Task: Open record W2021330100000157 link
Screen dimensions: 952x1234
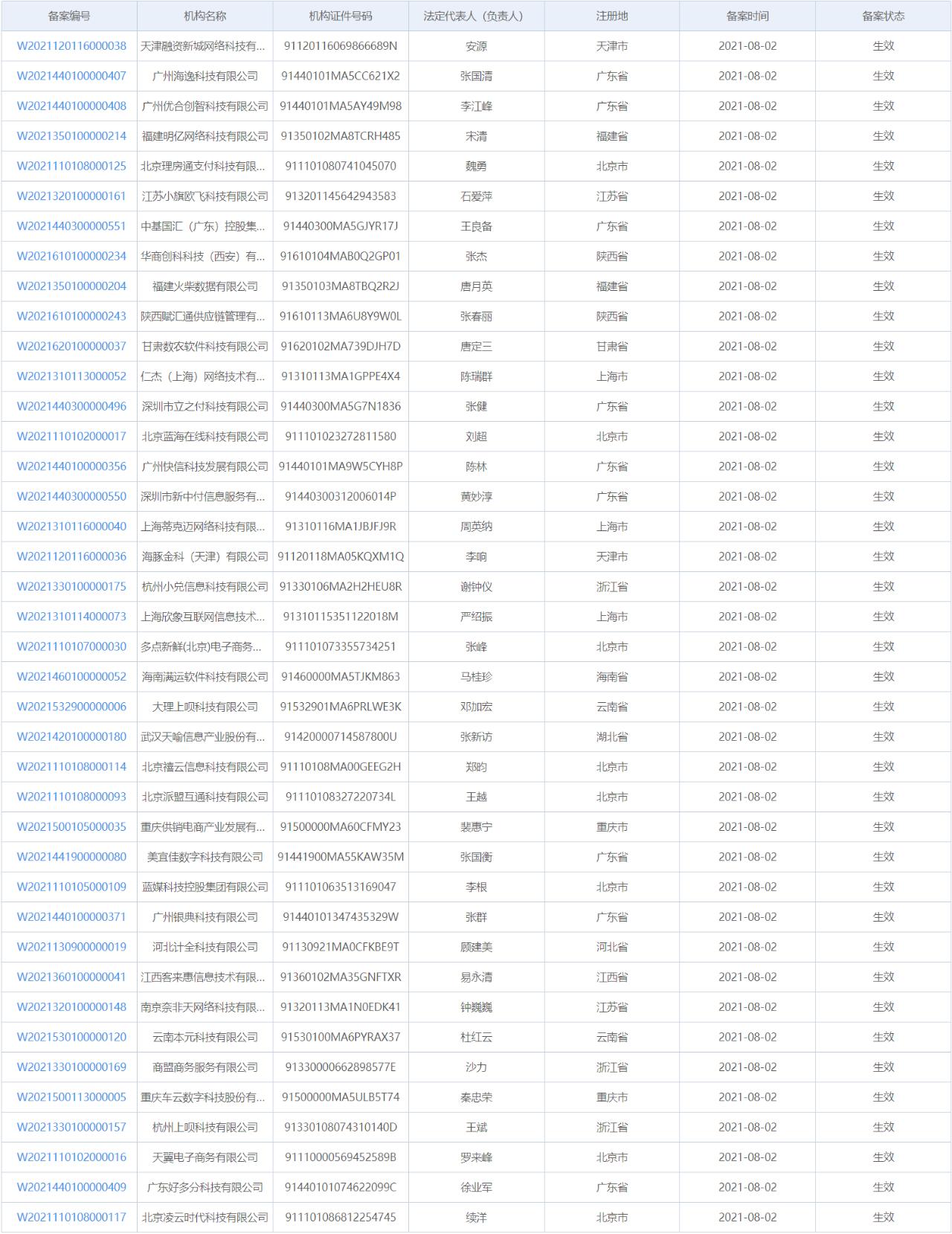Action: pyautogui.click(x=71, y=1127)
